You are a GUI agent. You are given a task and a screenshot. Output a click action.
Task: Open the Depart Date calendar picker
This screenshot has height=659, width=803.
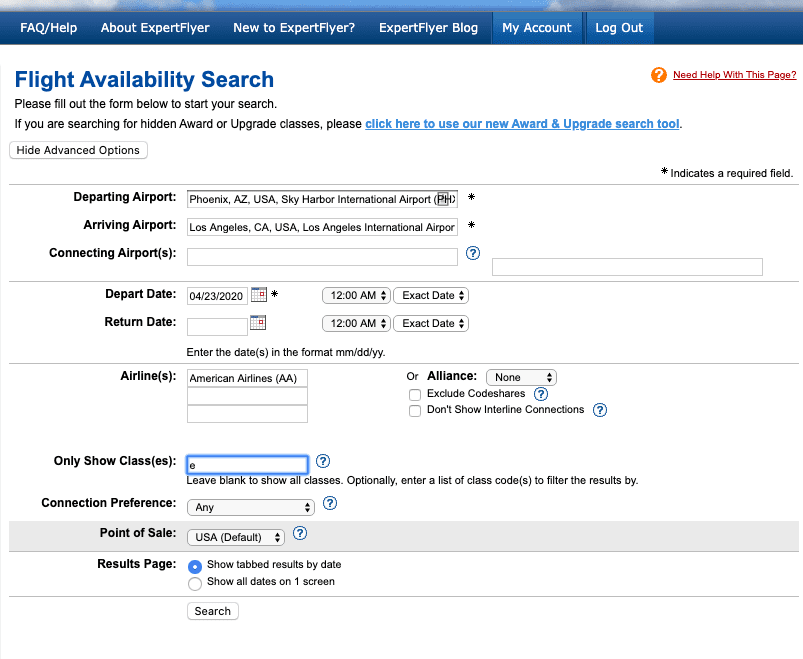click(x=259, y=294)
